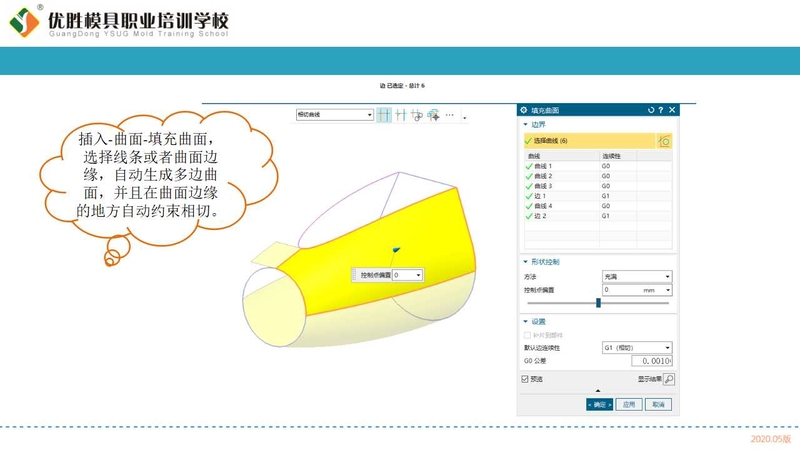Select the 曲线 2 row in list
Screen dimensions: 800x450
tap(598, 176)
